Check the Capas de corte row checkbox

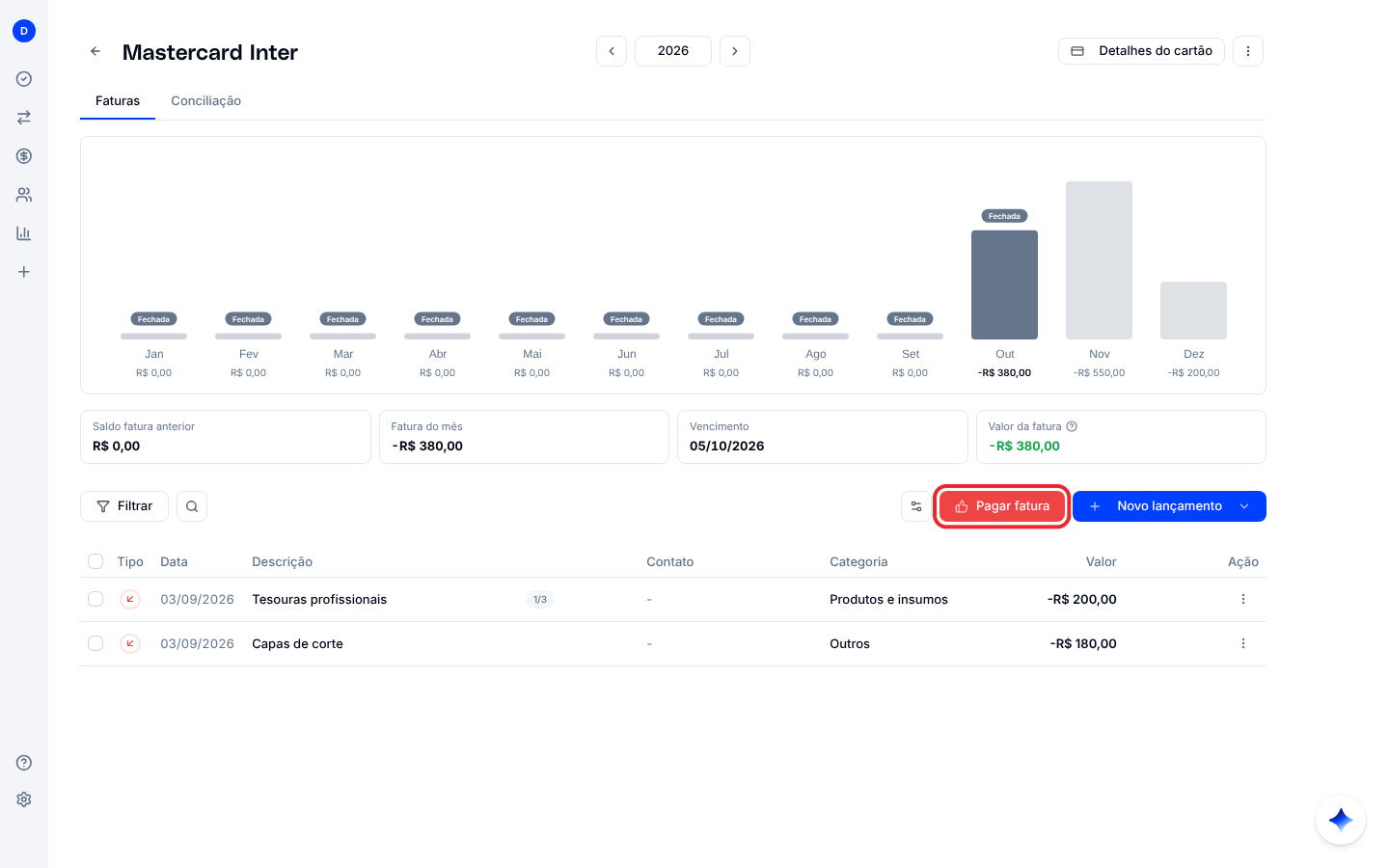pos(95,643)
